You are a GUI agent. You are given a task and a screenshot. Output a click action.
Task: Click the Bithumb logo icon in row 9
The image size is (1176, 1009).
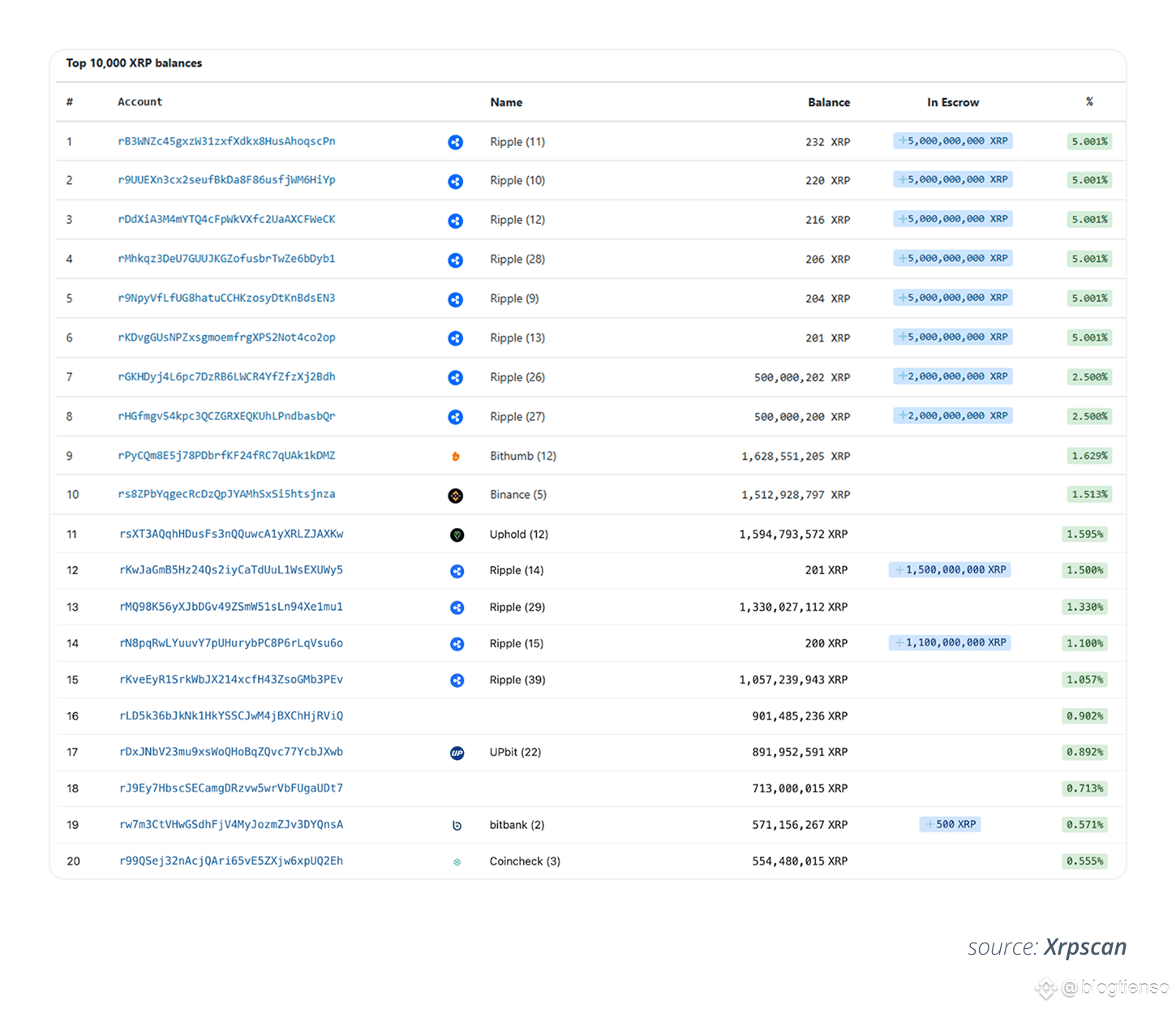pyautogui.click(x=456, y=457)
